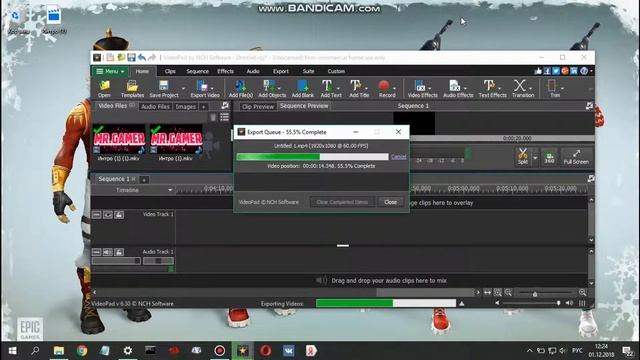The image size is (640, 360).
Task: Click the undo arrow in title bar
Action: pos(142,58)
